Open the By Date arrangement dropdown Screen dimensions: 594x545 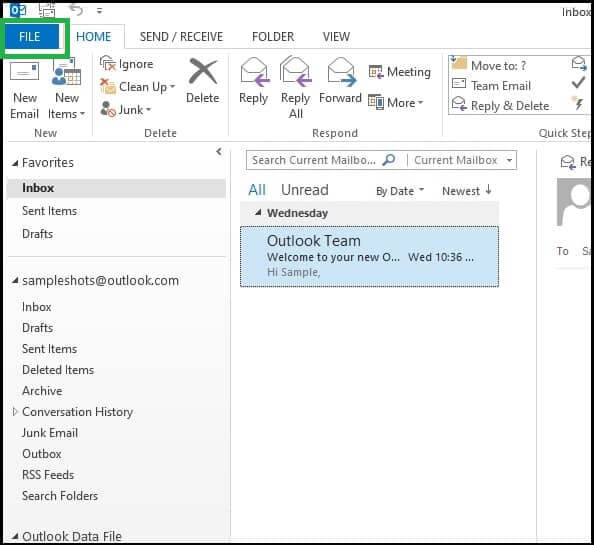[400, 191]
